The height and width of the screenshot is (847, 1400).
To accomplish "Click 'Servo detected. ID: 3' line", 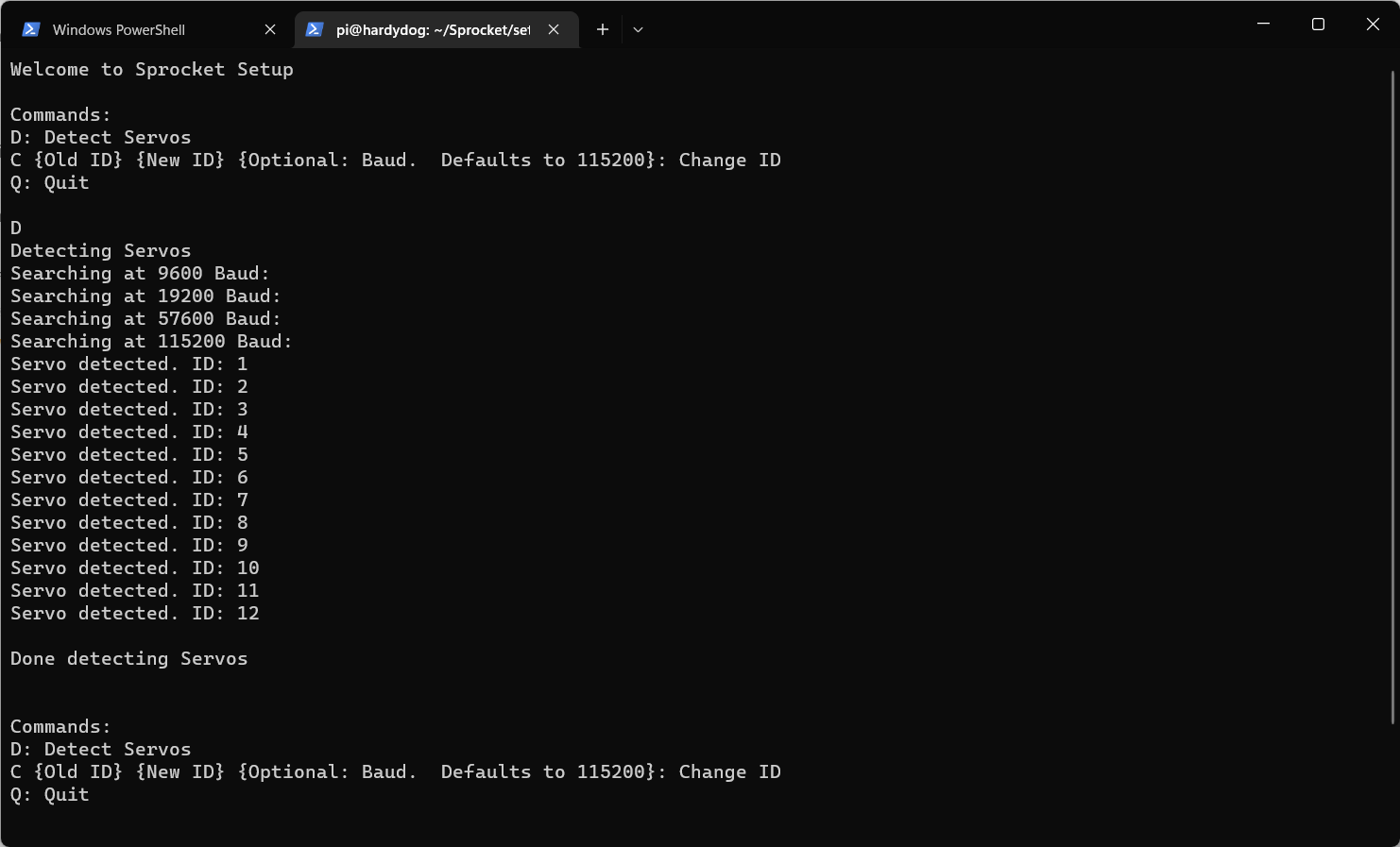I will coord(129,409).
